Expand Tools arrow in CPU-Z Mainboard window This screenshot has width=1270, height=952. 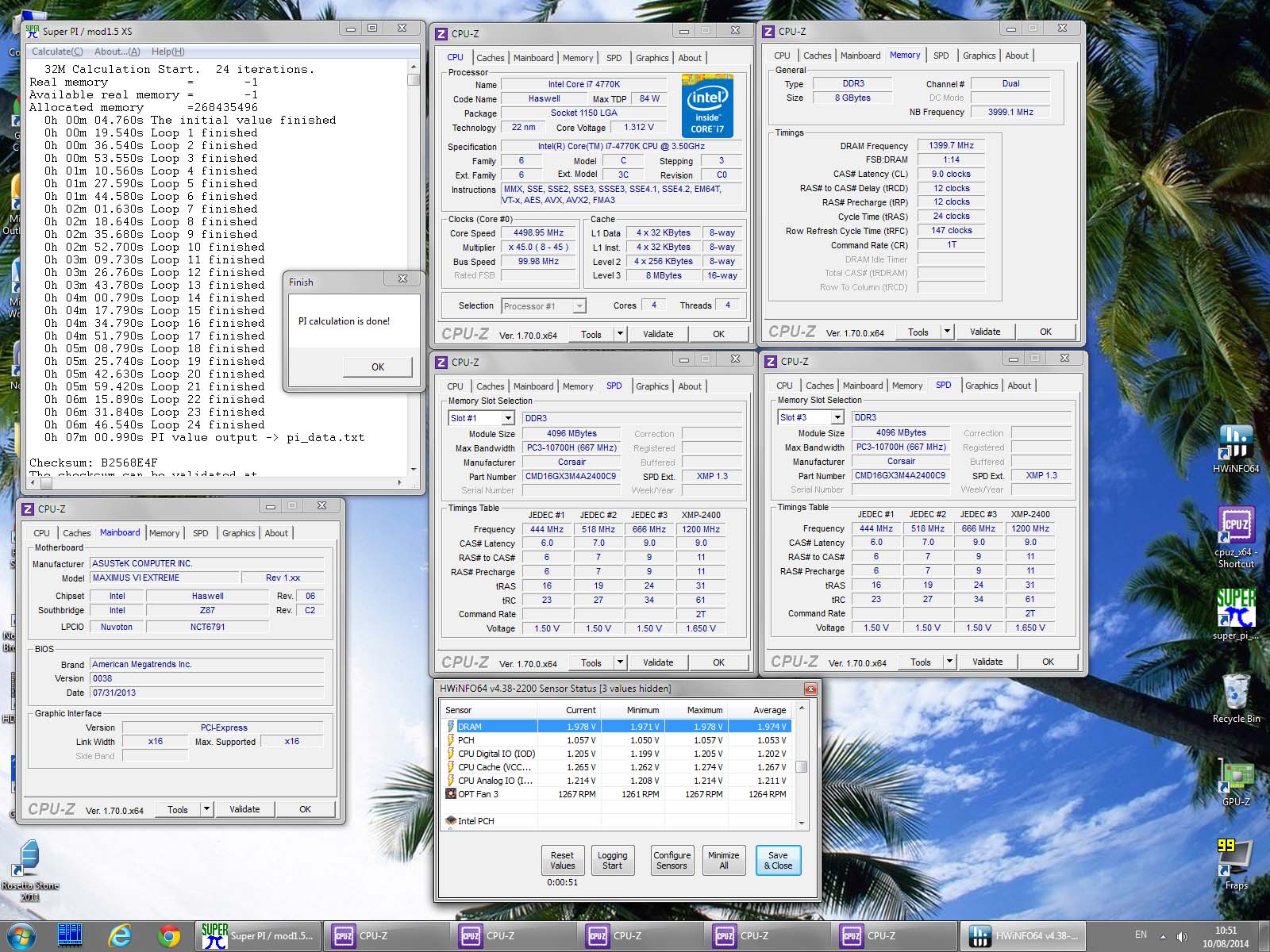click(206, 809)
